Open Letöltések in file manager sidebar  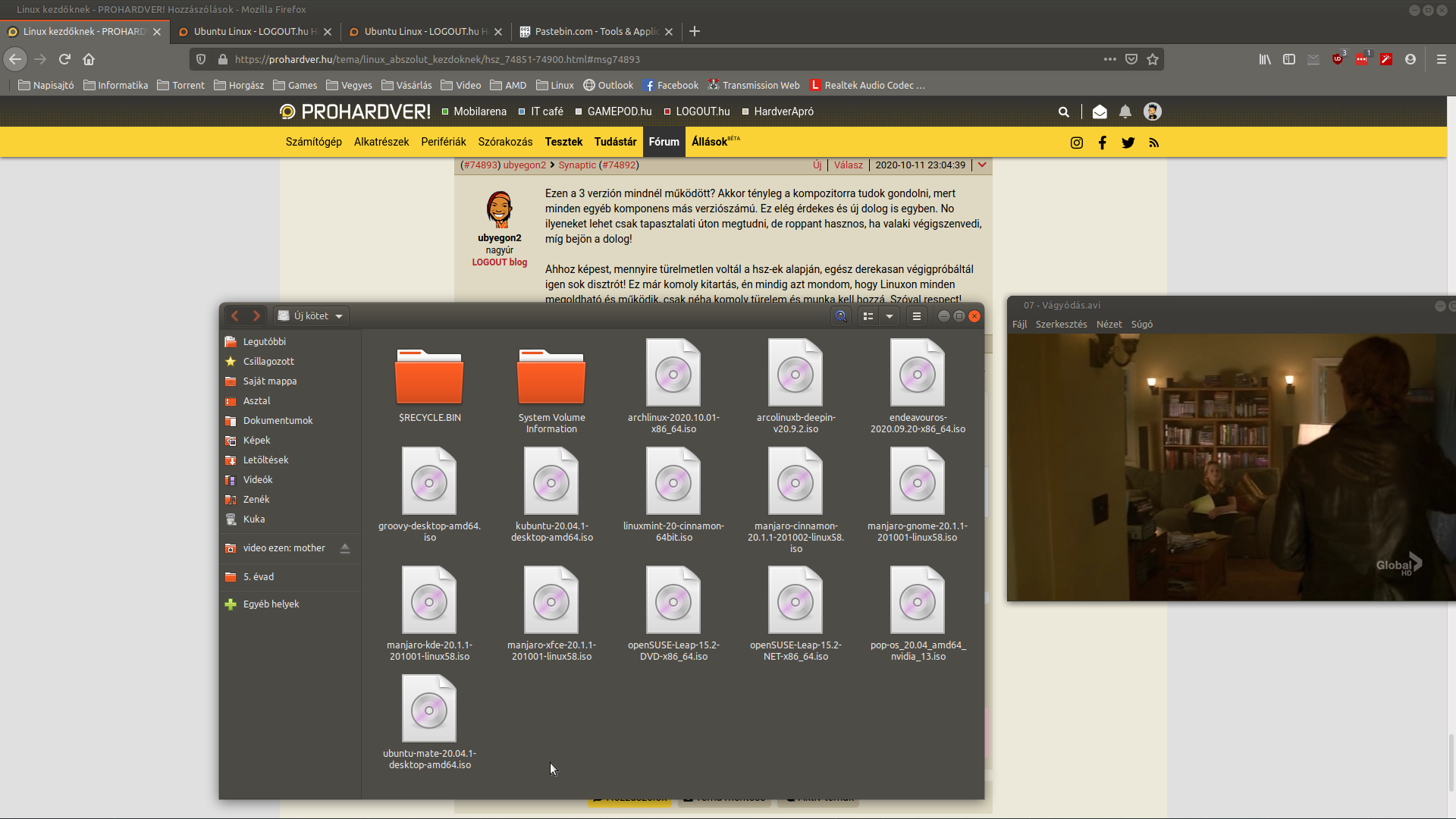pyautogui.click(x=265, y=460)
